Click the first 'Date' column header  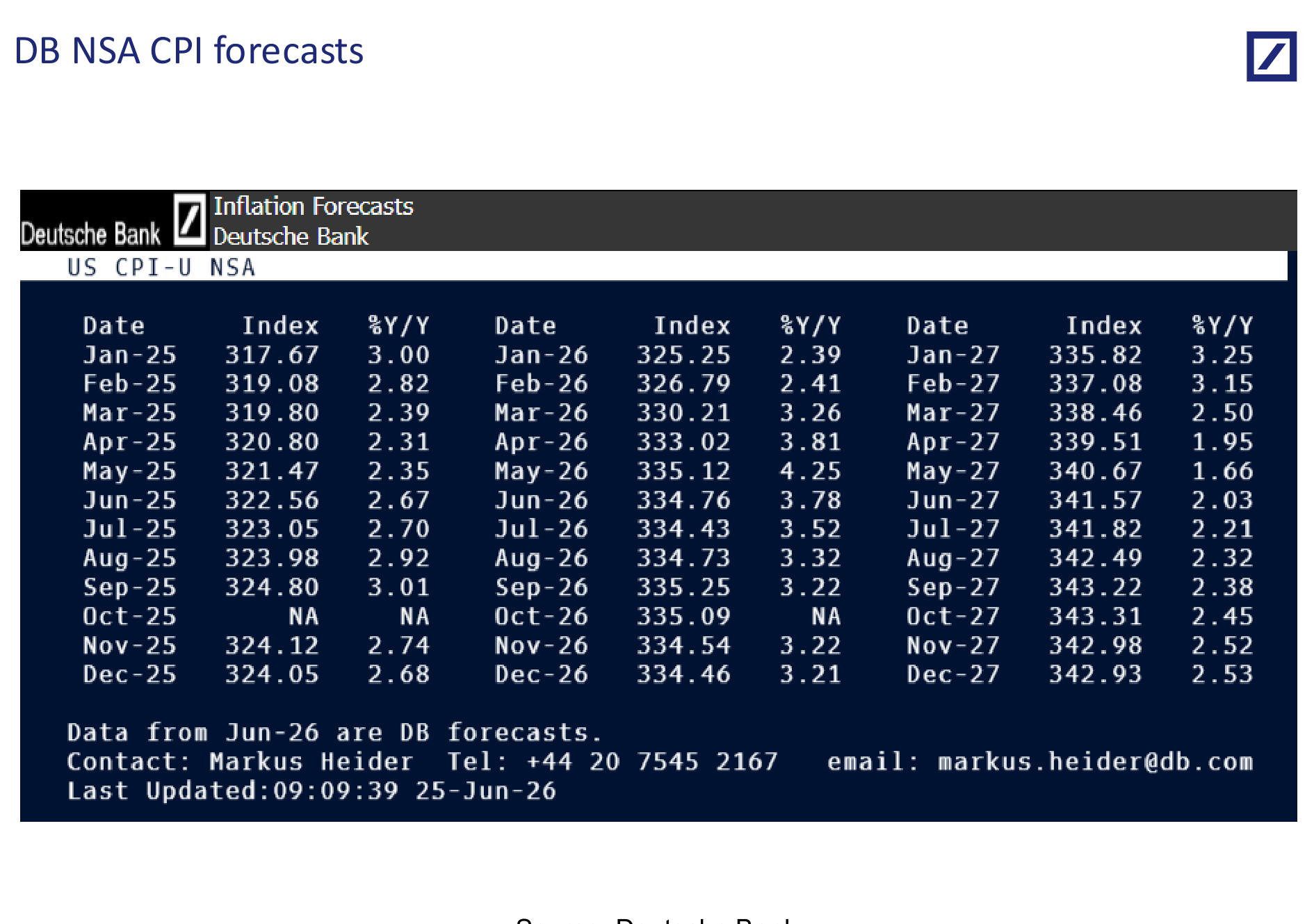click(114, 325)
